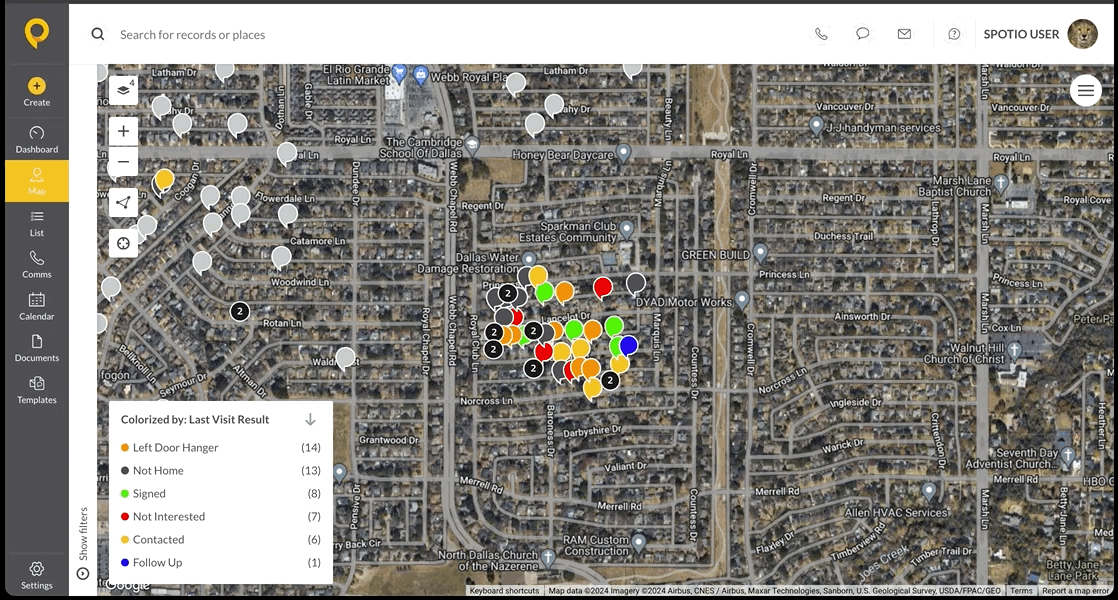The height and width of the screenshot is (600, 1118).
Task: Open Keyboard shortcuts link
Action: point(504,591)
